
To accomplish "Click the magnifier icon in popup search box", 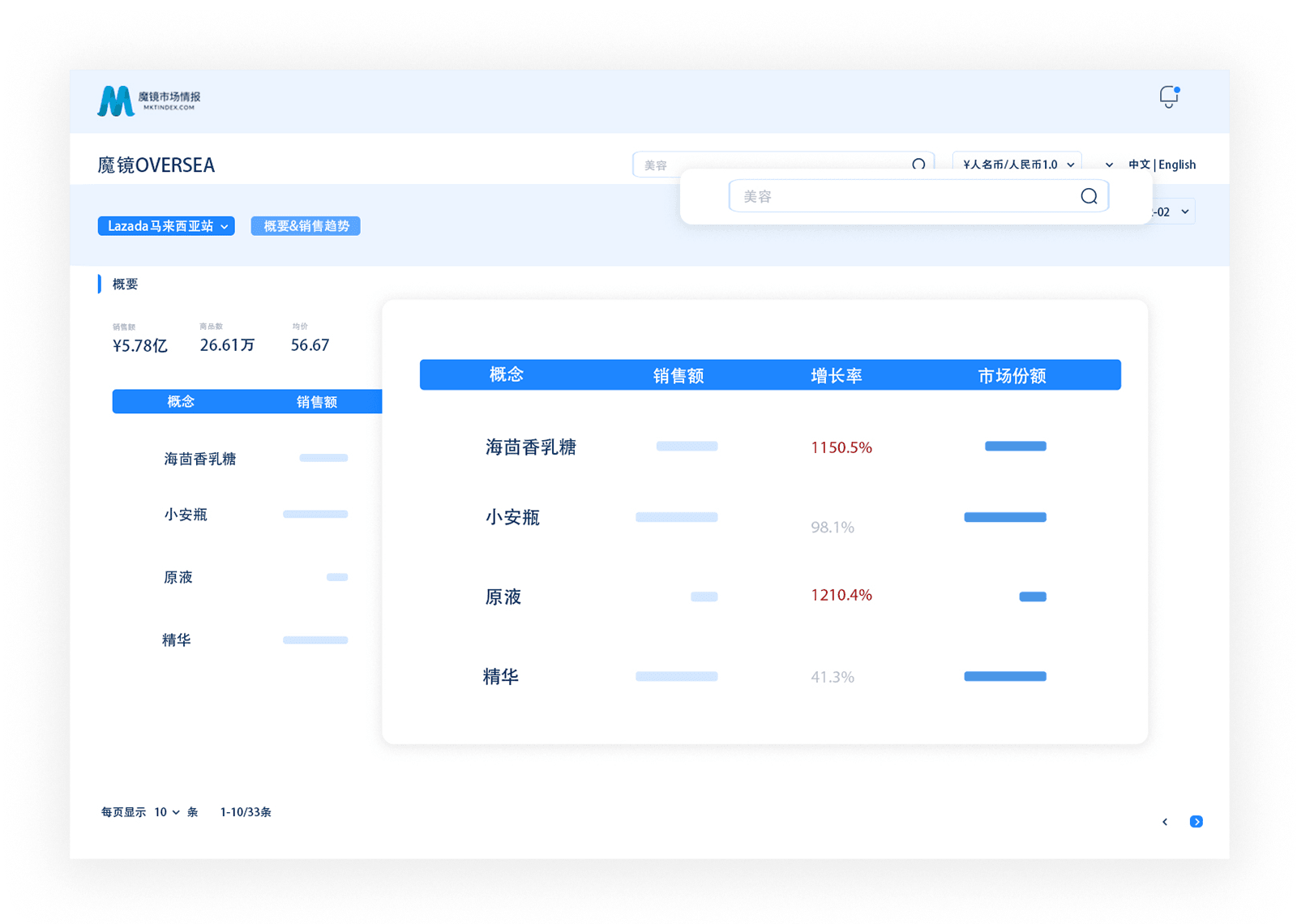I will 1089,196.
